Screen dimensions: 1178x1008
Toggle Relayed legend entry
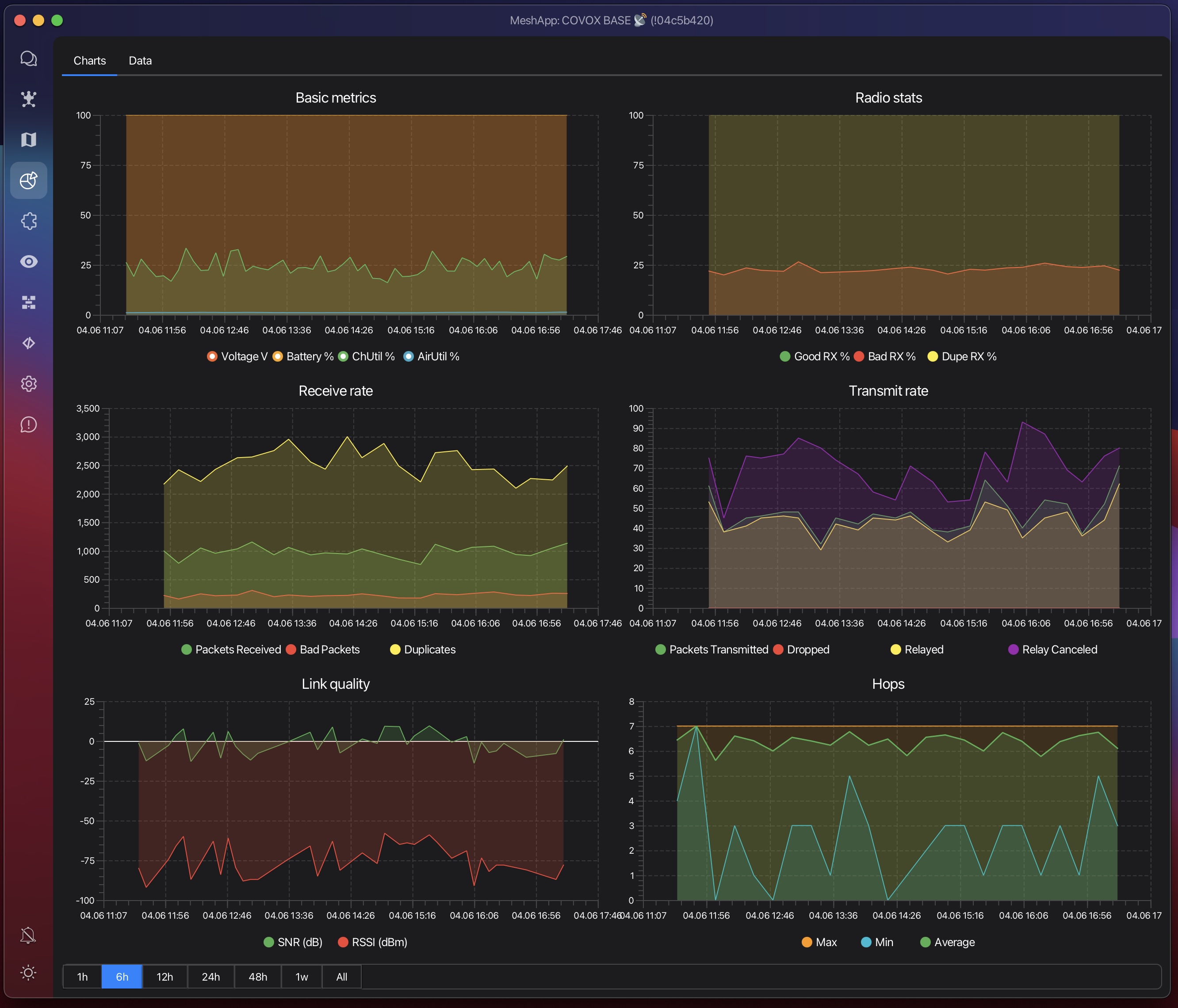point(917,649)
